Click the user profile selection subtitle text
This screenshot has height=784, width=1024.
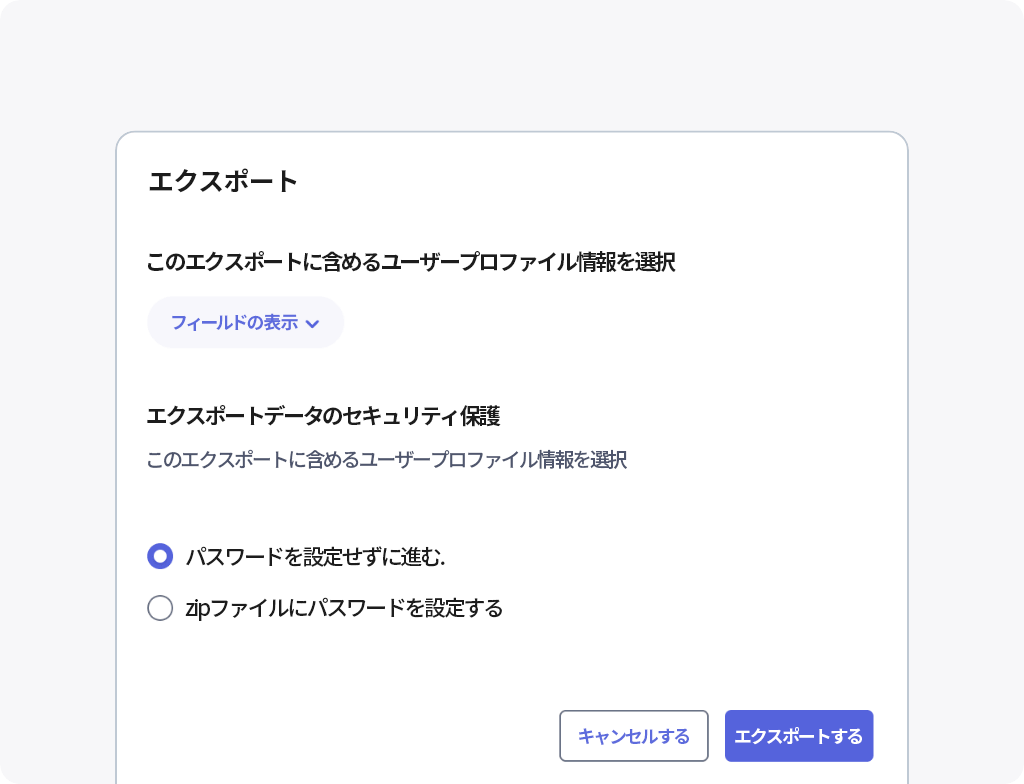(386, 460)
